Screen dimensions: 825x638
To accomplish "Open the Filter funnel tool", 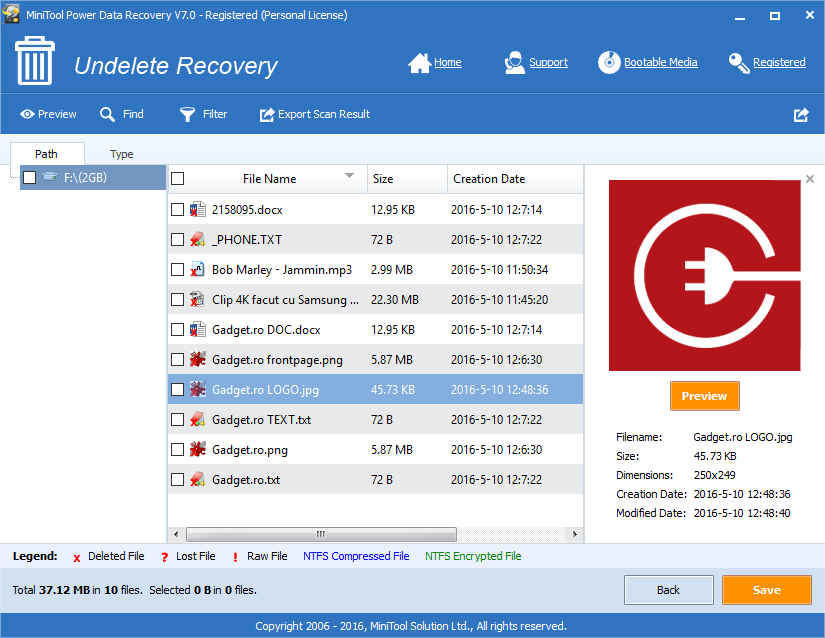I will (187, 115).
